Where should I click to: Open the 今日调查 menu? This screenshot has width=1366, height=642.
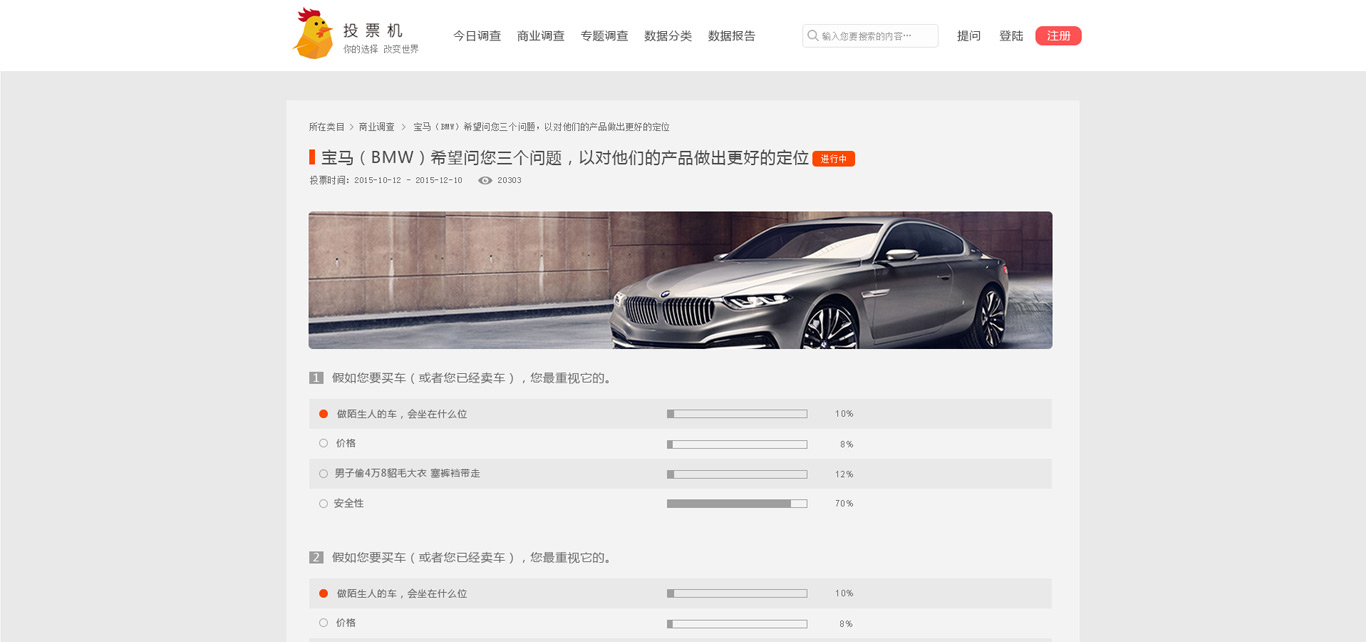pyautogui.click(x=477, y=36)
